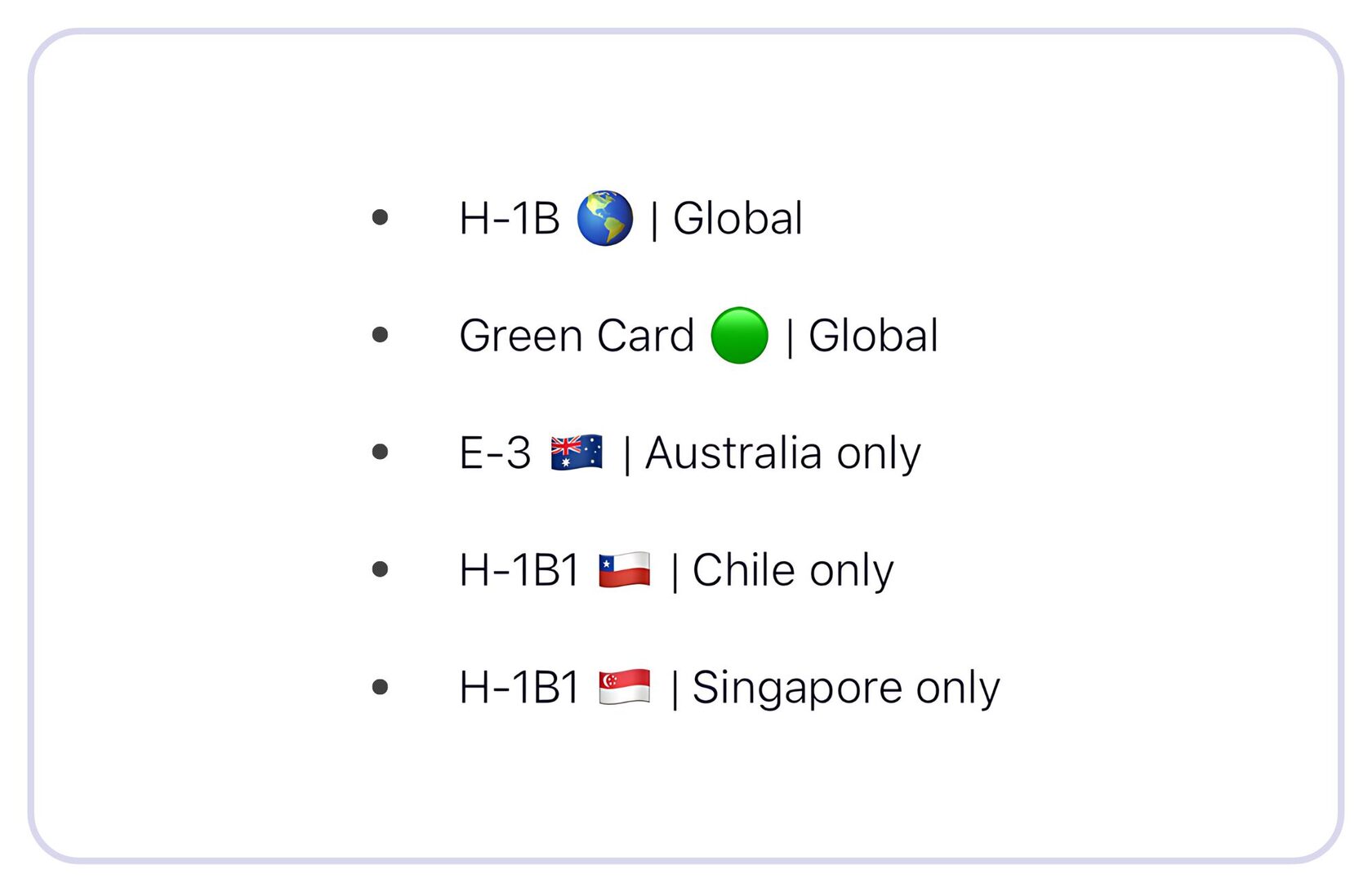This screenshot has width=1372, height=892.
Task: Click Global in the Green Card row
Action: pos(873,336)
